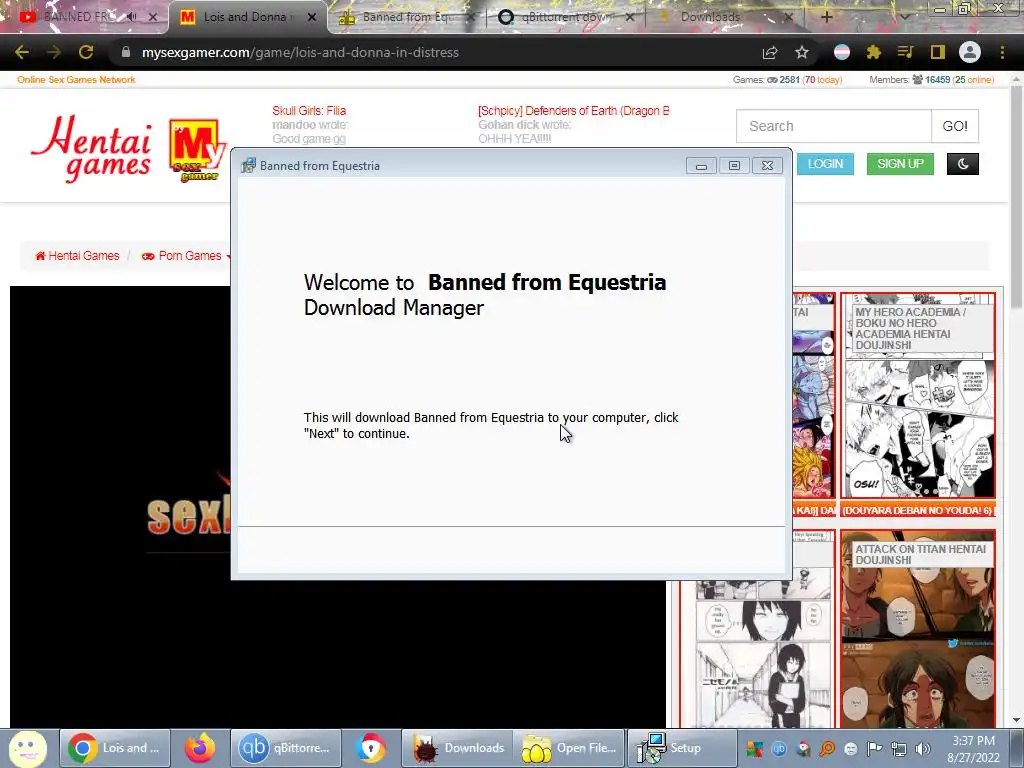Open a new browser tab
This screenshot has width=1024, height=768.
(x=826, y=17)
